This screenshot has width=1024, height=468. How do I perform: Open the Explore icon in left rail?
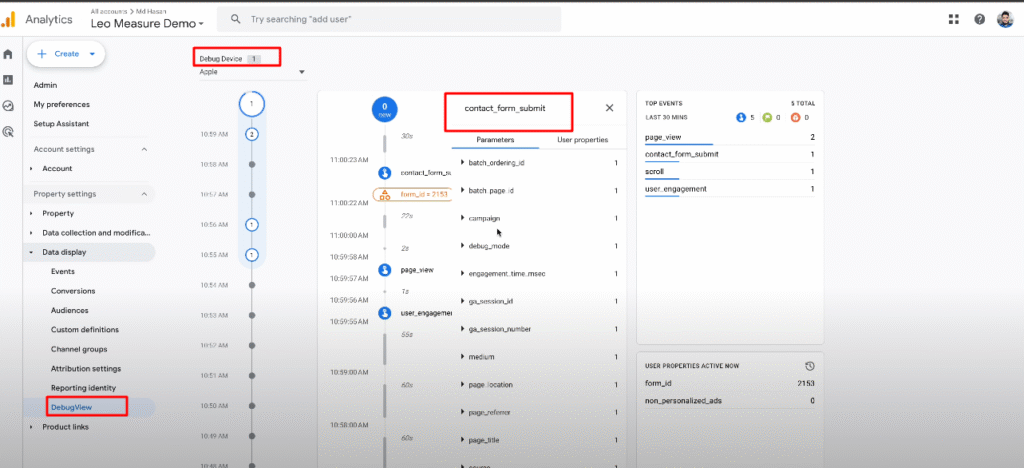click(x=8, y=106)
